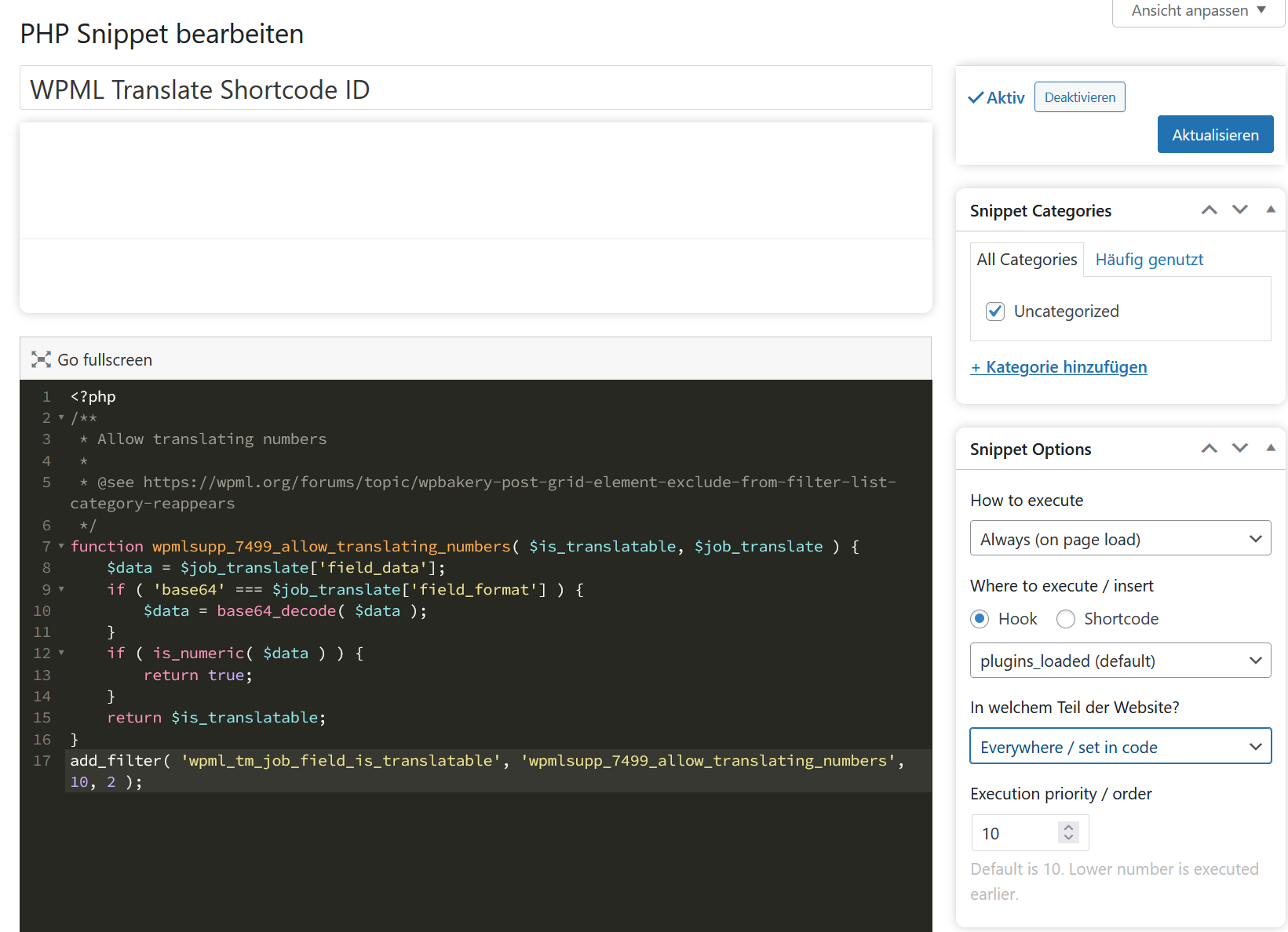Click the Snippet Categories heading
Viewport: 1288px width, 932px height.
click(x=1040, y=210)
